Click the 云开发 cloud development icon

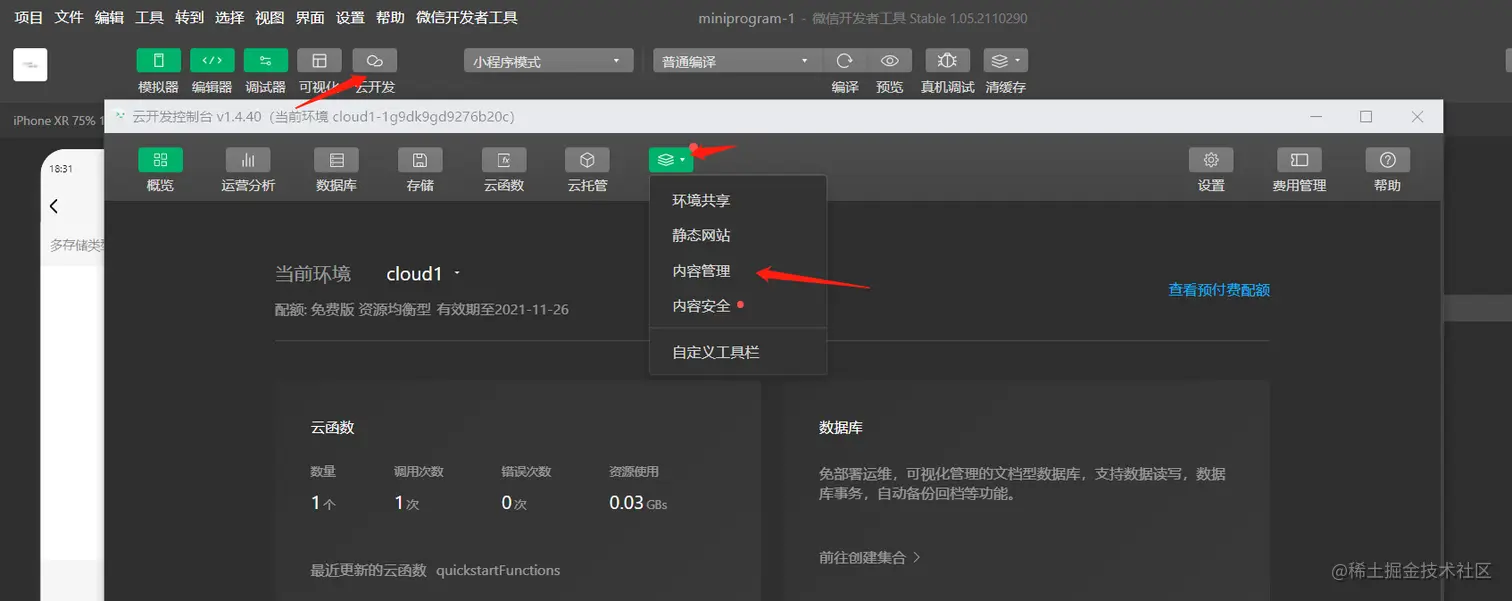pyautogui.click(x=375, y=61)
